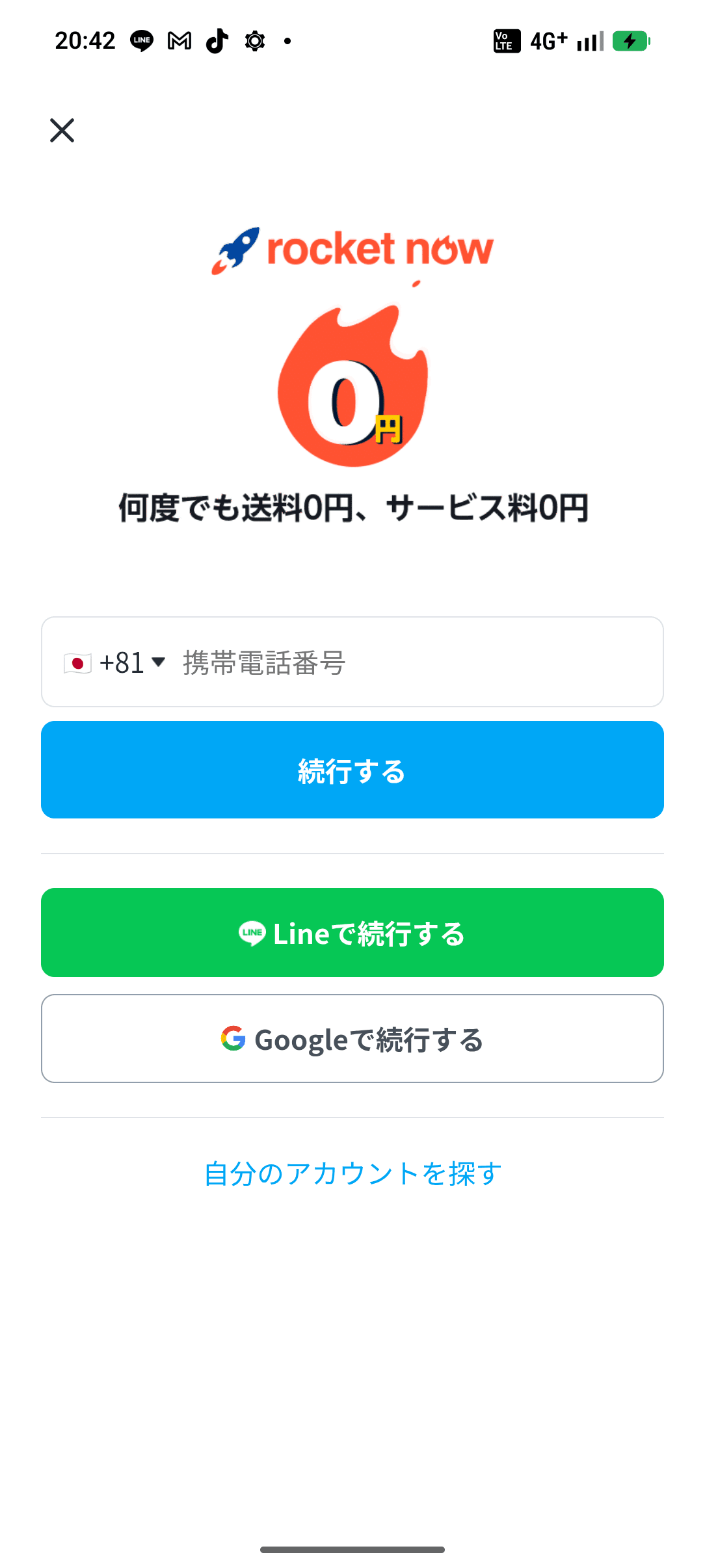This screenshot has width=705, height=1568.
Task: Tap the Gmail notification status icon
Action: coord(180,41)
